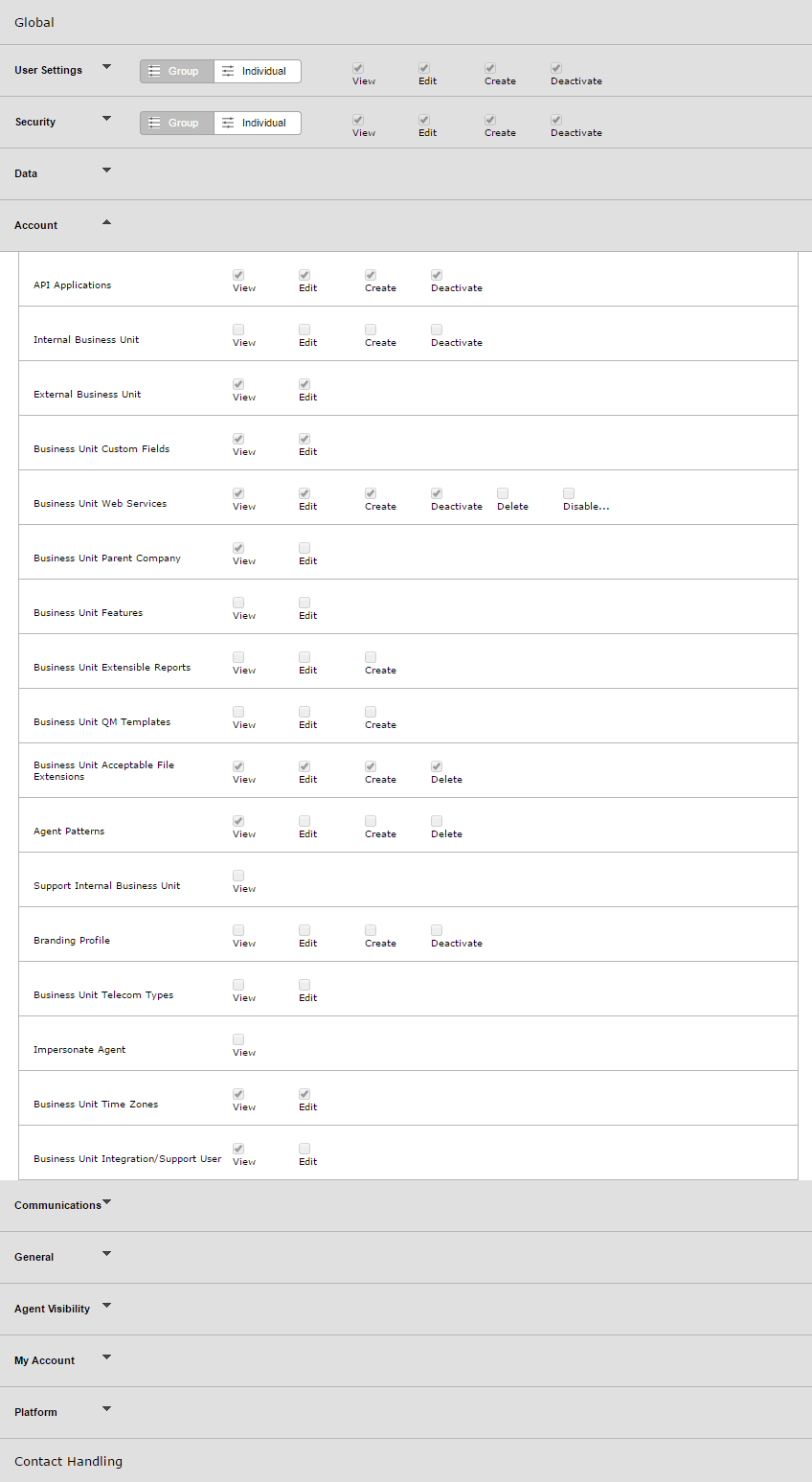
Task: Switch Security to Individual mode
Action: [257, 123]
